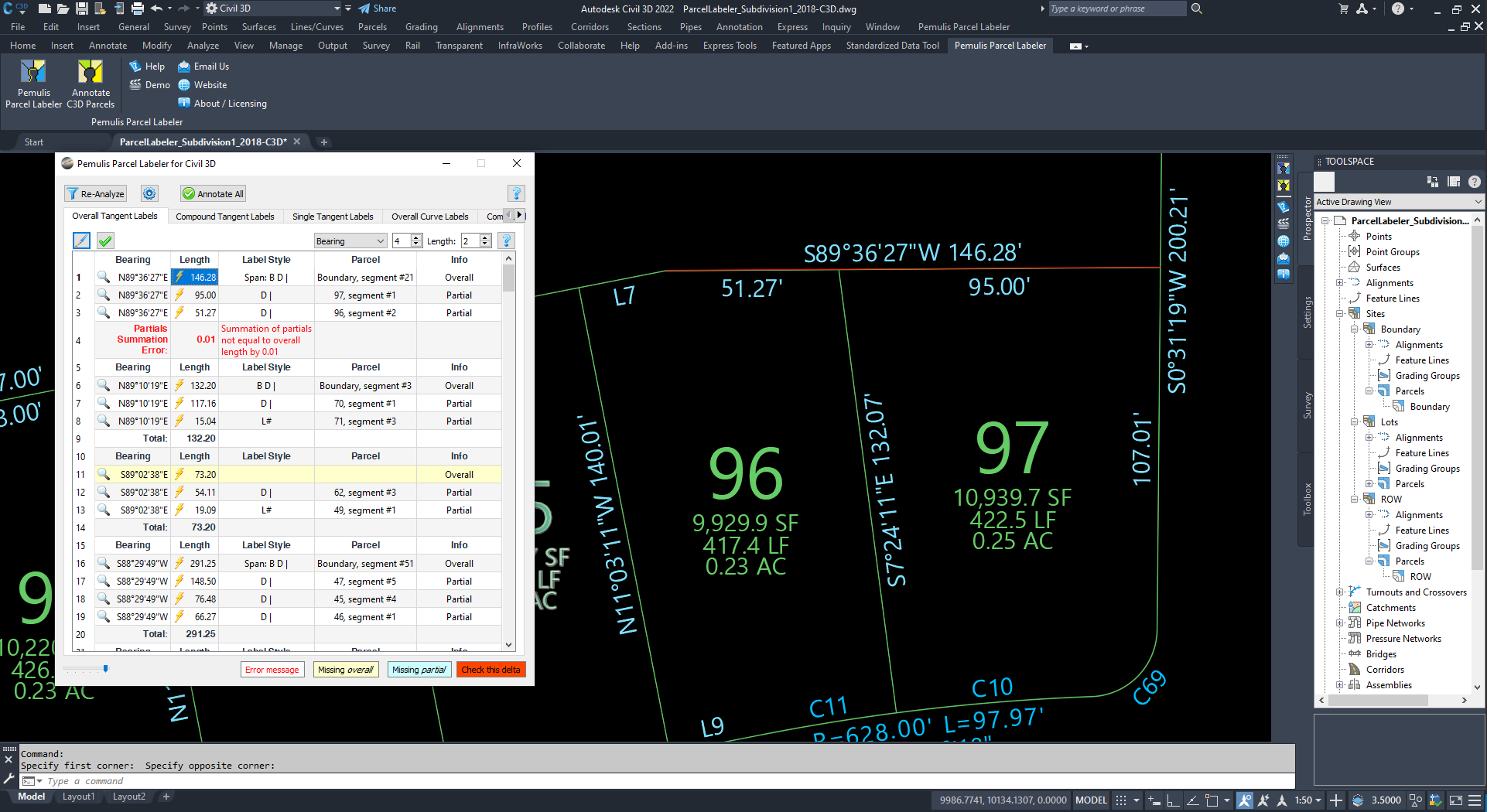The width and height of the screenshot is (1487, 812).
Task: Toggle the drawing grid display in status bar
Action: coord(1120,800)
